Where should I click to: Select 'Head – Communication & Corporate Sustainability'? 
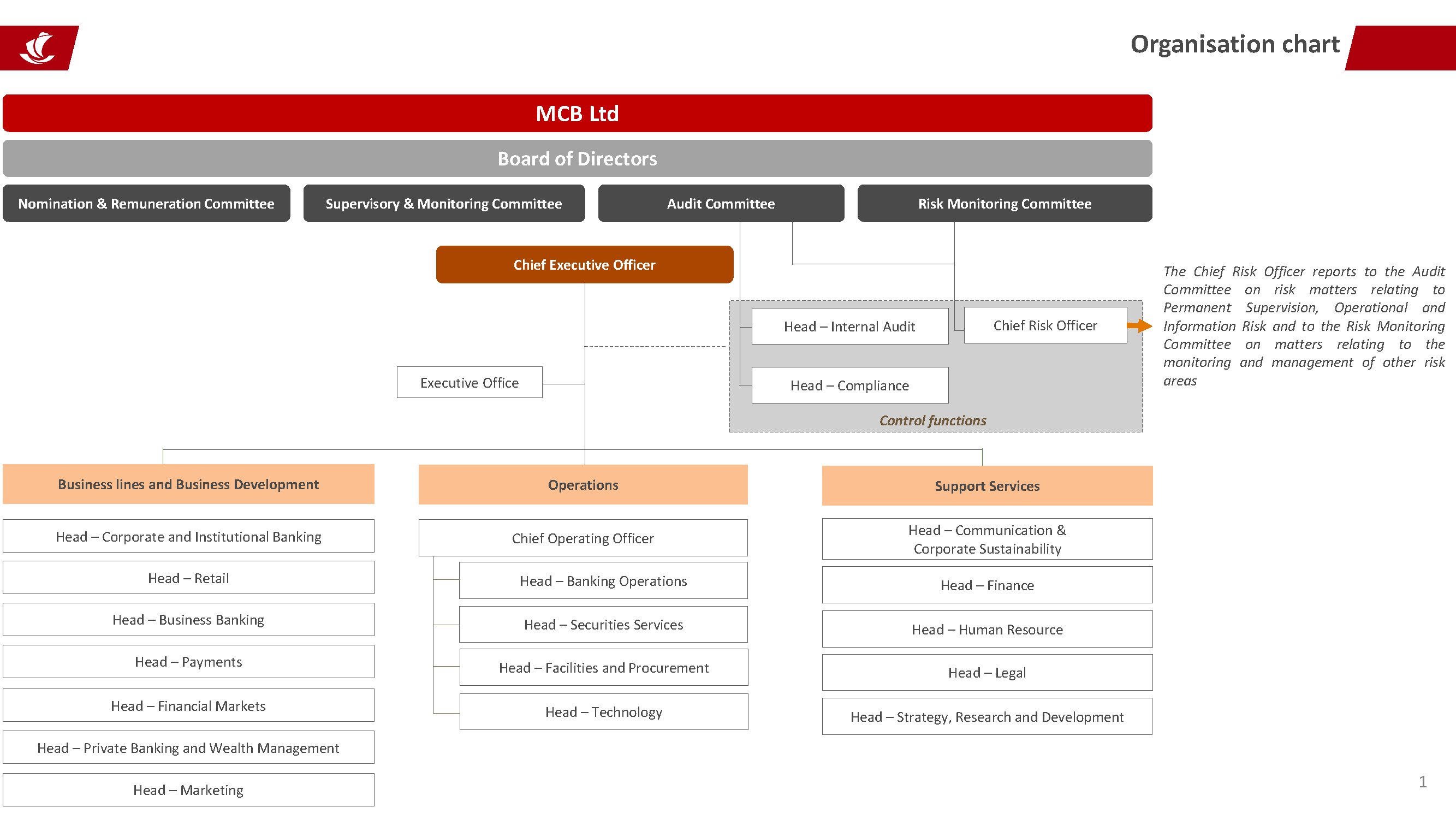click(987, 539)
